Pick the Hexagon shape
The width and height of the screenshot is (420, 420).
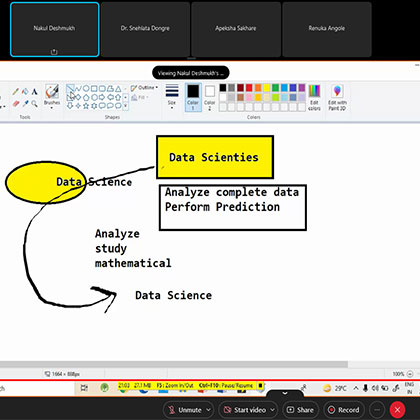tap(94, 97)
